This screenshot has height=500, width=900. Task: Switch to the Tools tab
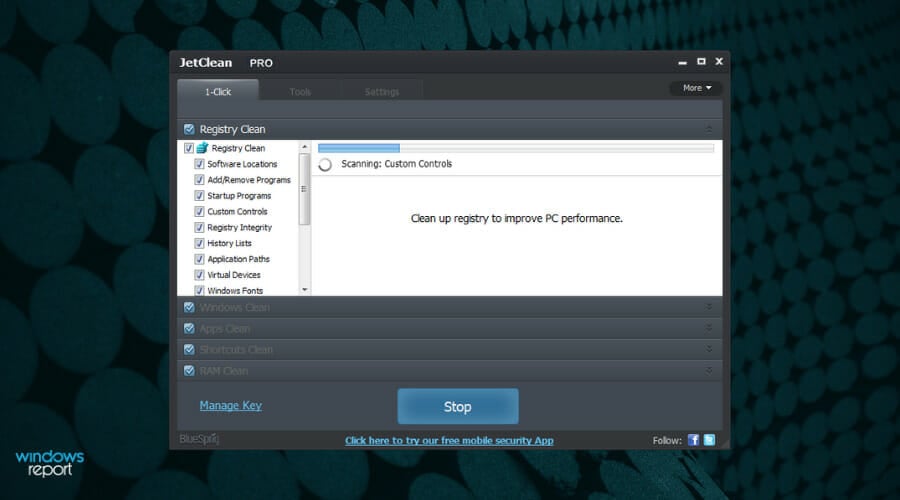tap(300, 91)
